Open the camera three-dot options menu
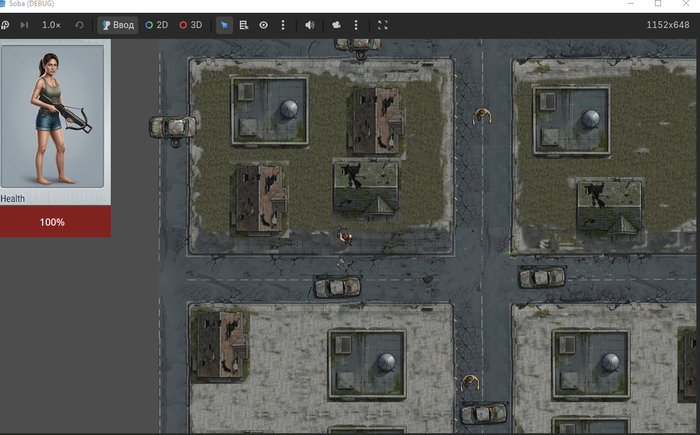 [356, 25]
